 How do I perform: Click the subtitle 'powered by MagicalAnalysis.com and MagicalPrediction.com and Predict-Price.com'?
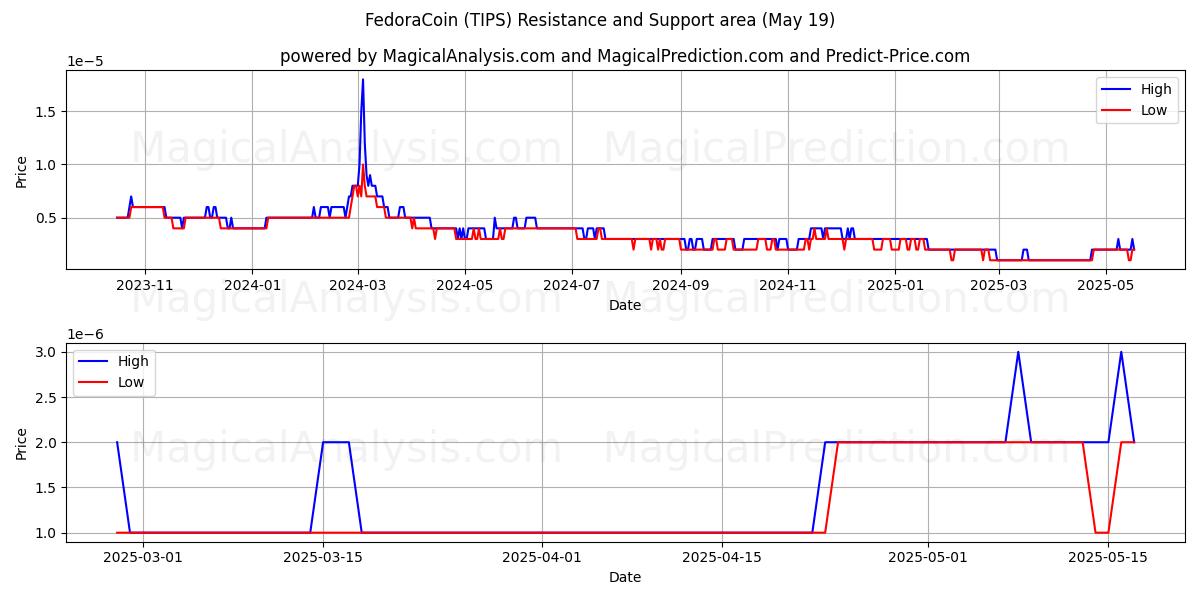[625, 56]
